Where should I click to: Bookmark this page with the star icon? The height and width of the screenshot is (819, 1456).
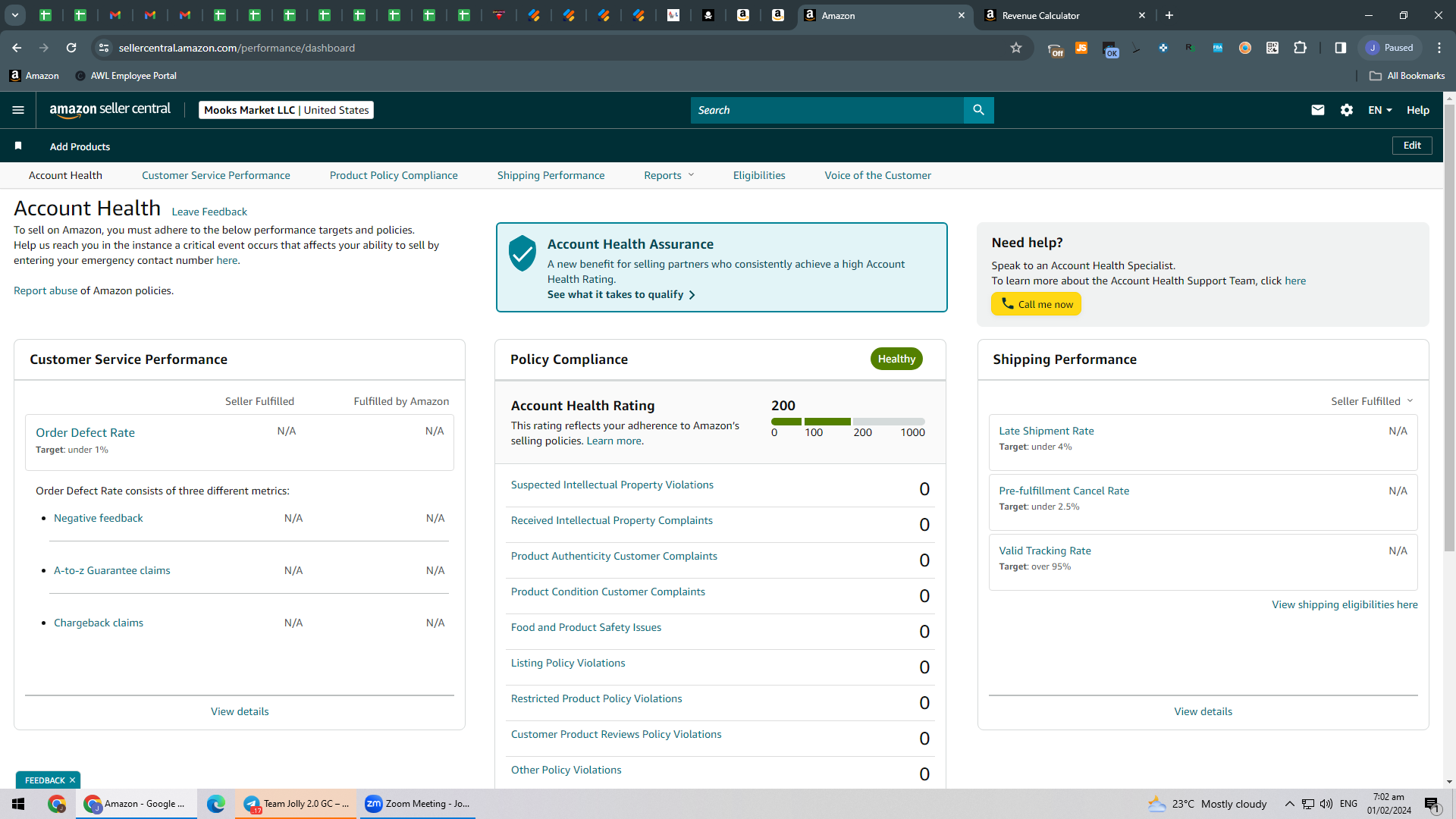coord(1016,48)
